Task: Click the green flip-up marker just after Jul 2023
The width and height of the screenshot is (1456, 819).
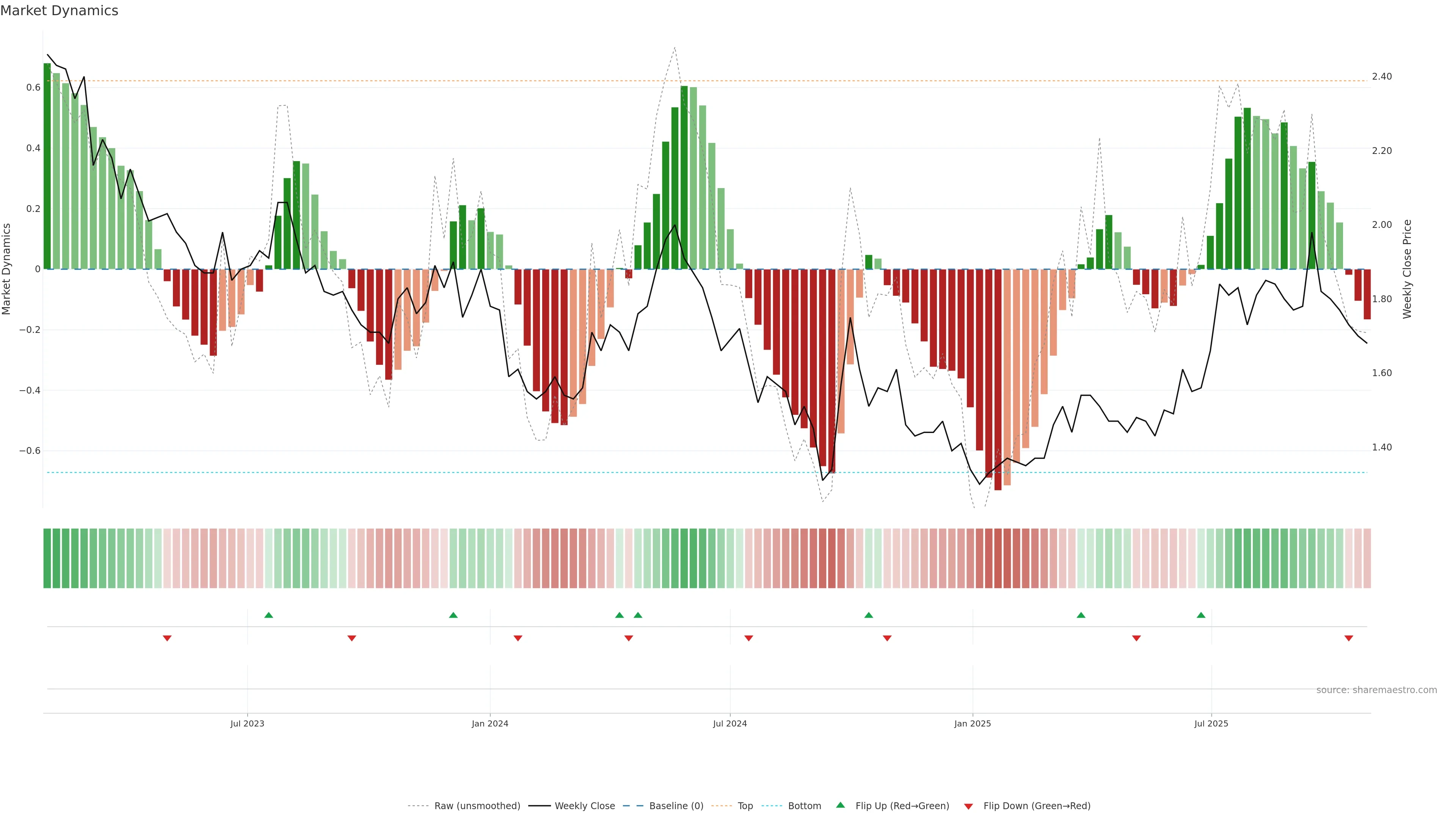Action: pyautogui.click(x=269, y=615)
